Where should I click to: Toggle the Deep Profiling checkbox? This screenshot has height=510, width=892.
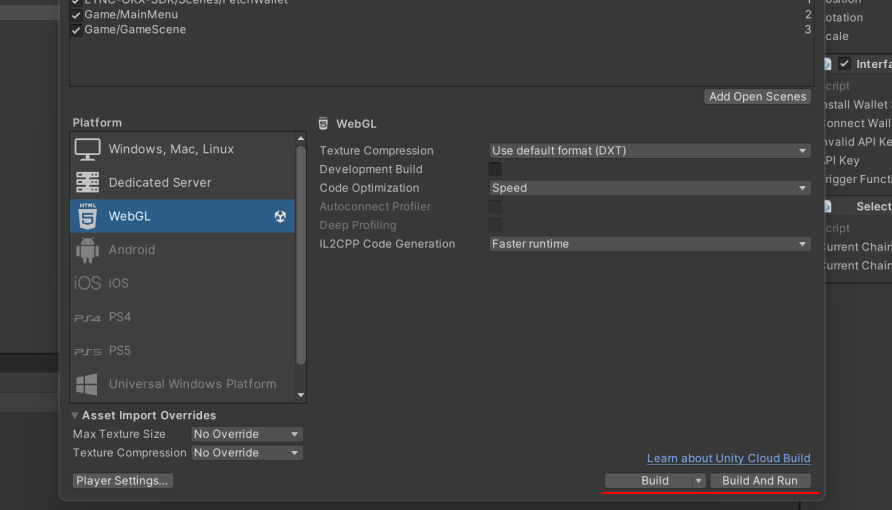495,225
